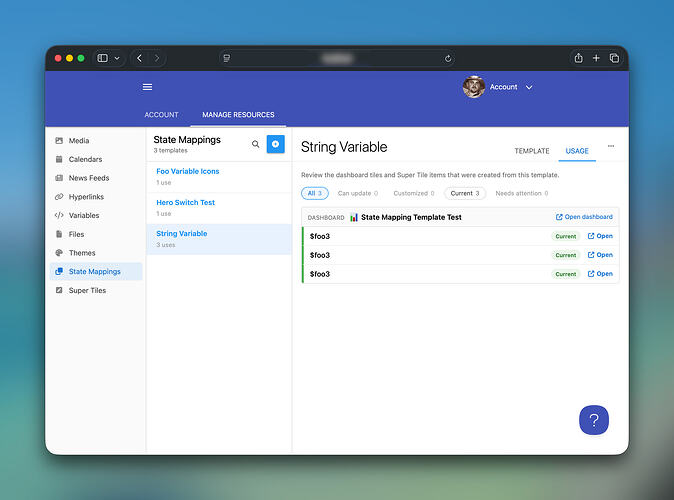This screenshot has height=500, width=674.
Task: Click the dashboard chart icon beside State Mapping
Action: coord(354,217)
